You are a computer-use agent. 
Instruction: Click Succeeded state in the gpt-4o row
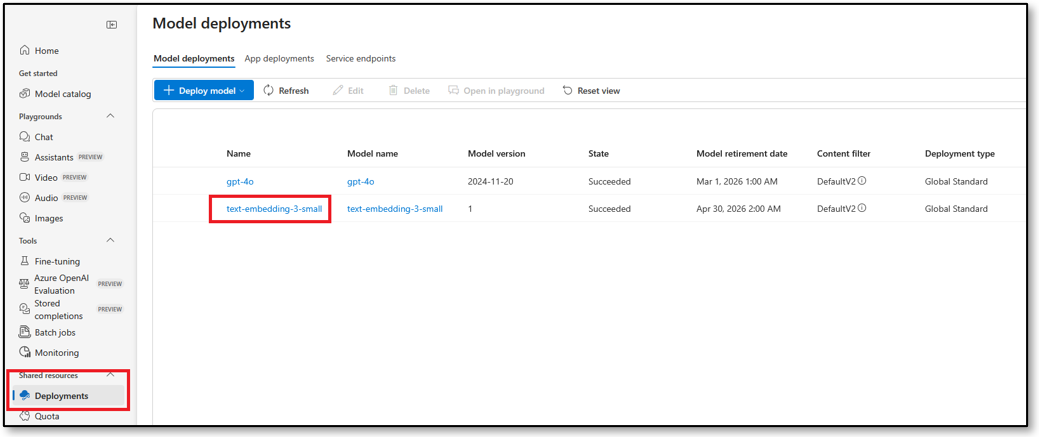click(x=610, y=181)
